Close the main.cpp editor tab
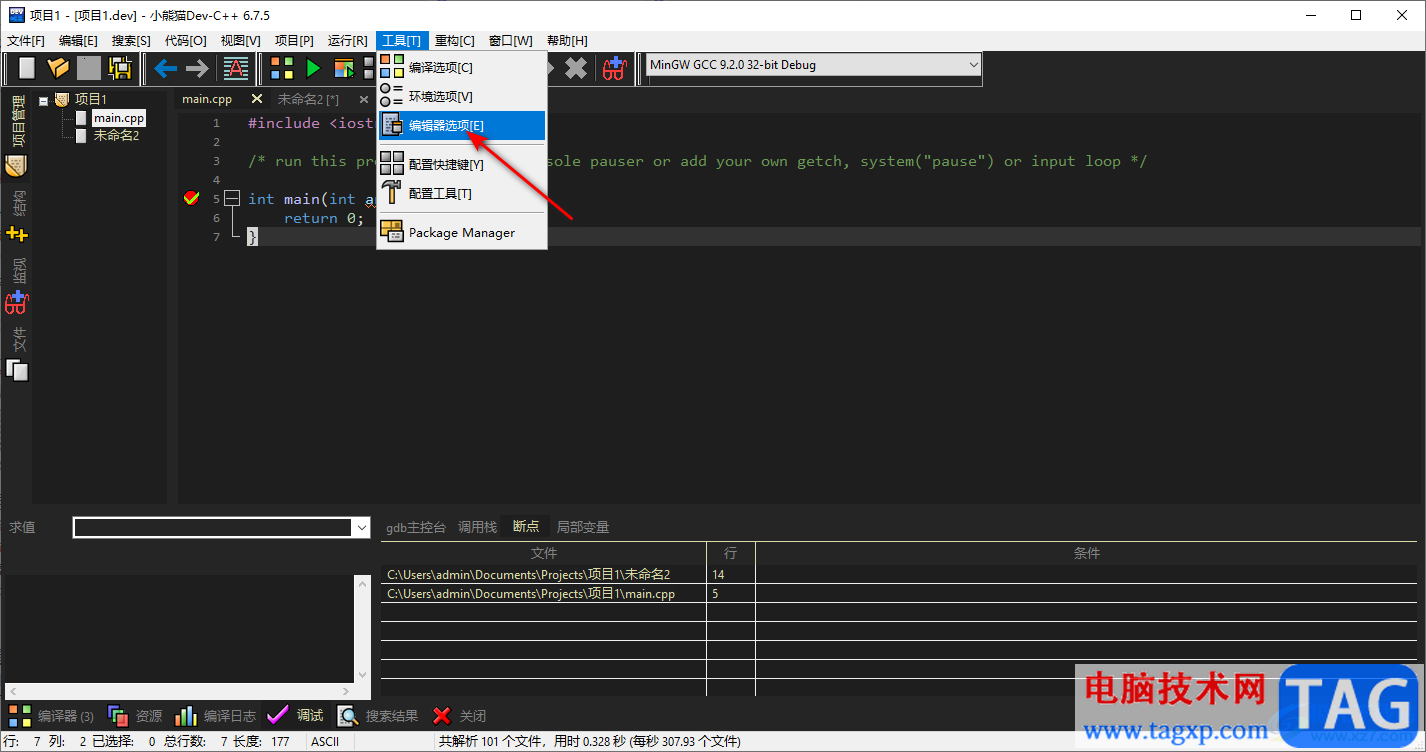This screenshot has width=1426, height=752. pos(257,99)
